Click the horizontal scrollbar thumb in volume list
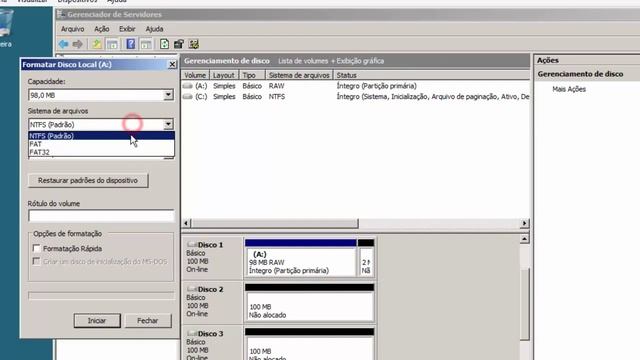Image resolution: width=640 pixels, height=360 pixels. coord(275,223)
